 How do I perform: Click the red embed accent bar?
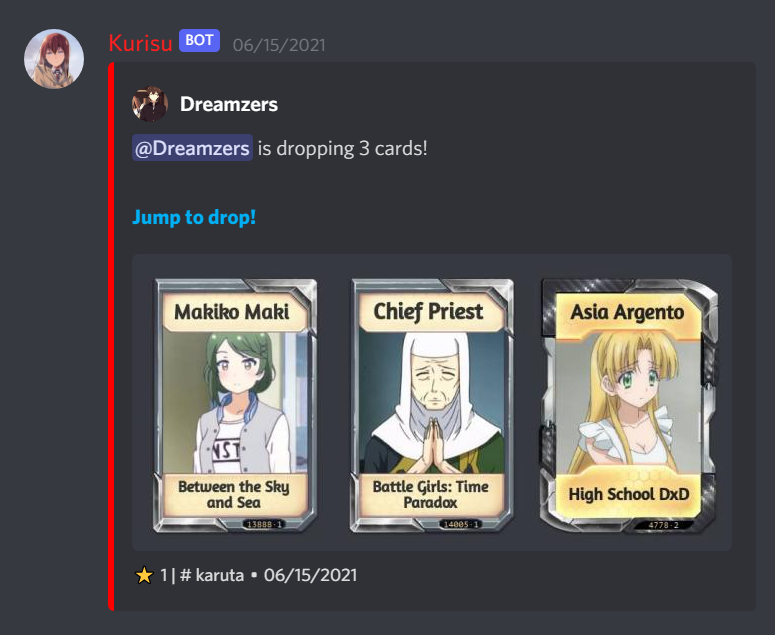(111, 337)
